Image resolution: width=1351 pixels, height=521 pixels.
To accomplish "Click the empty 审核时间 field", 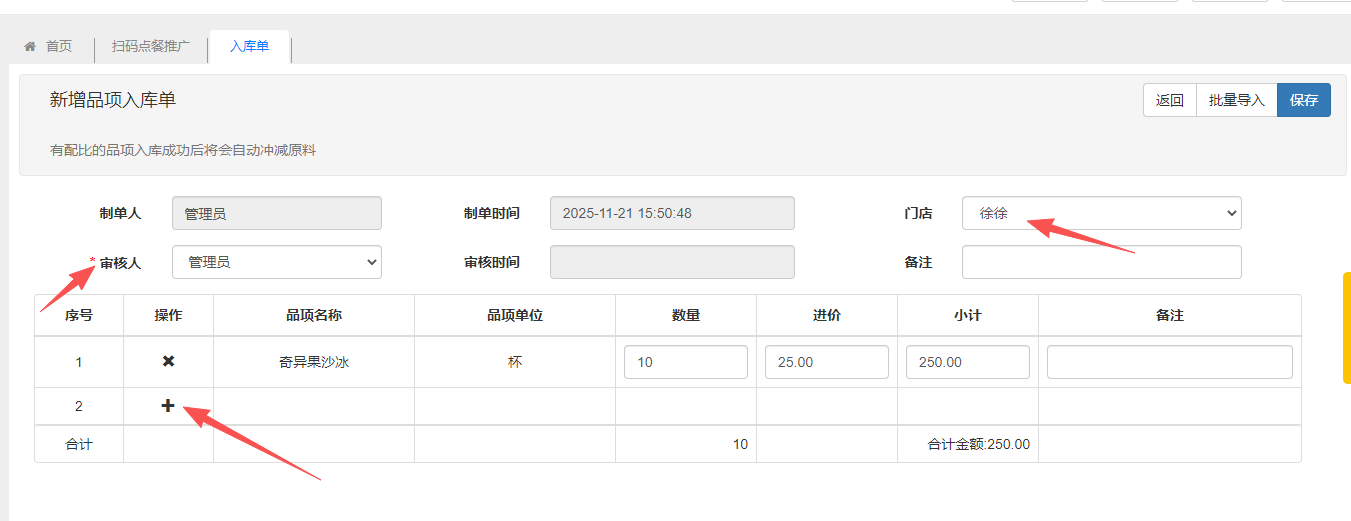I will pyautogui.click(x=672, y=262).
